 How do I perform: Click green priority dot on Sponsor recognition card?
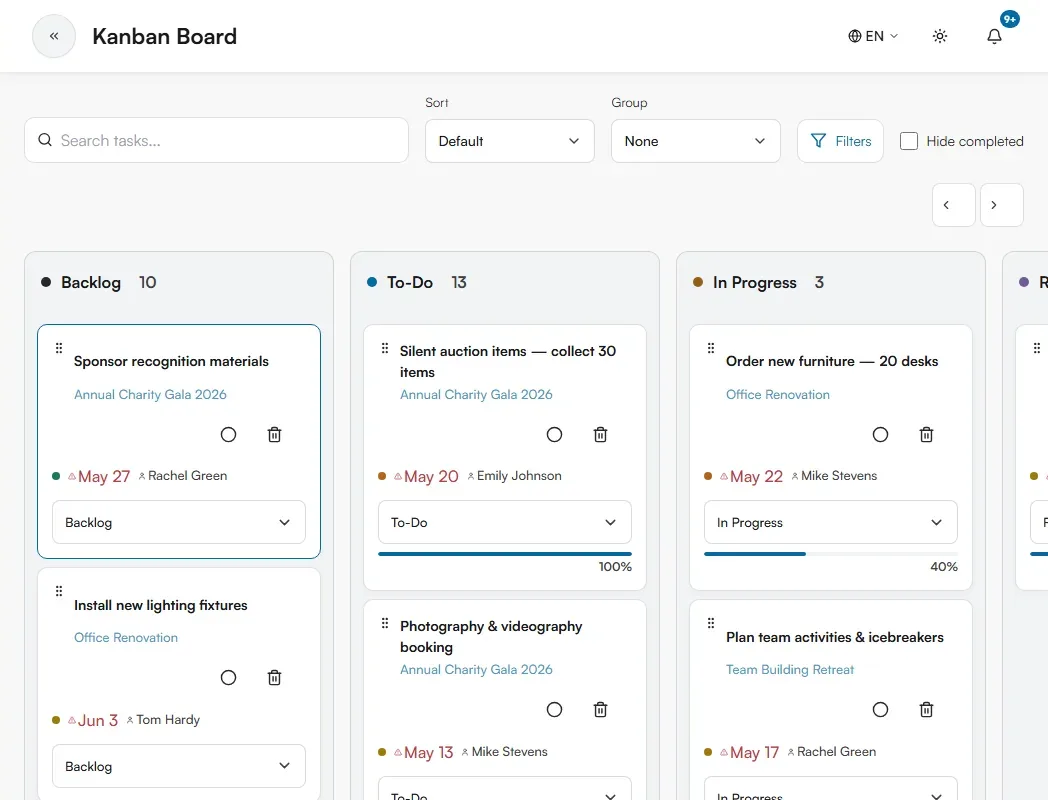pos(56,476)
